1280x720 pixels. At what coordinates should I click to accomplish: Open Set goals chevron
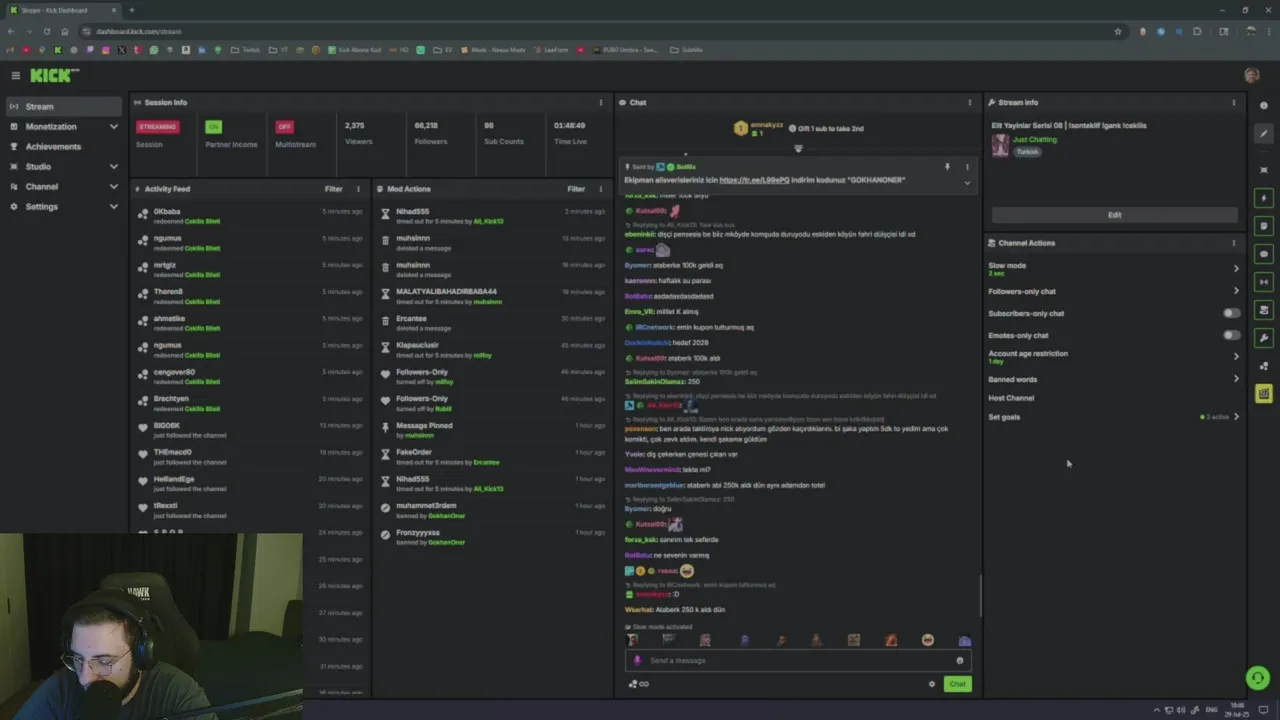[x=1236, y=417]
